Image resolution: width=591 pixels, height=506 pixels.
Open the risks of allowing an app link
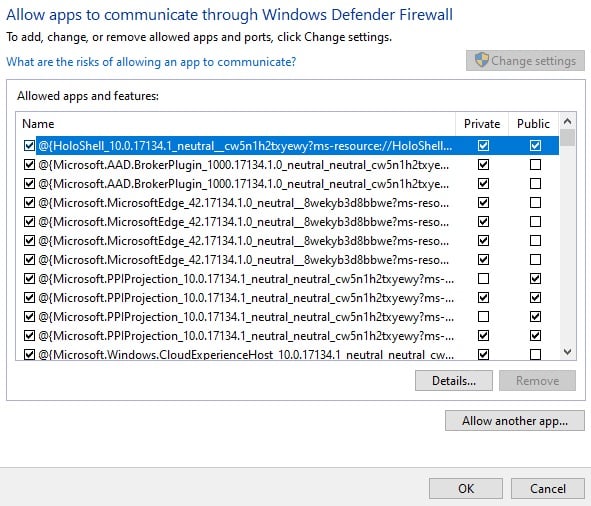coord(151,62)
